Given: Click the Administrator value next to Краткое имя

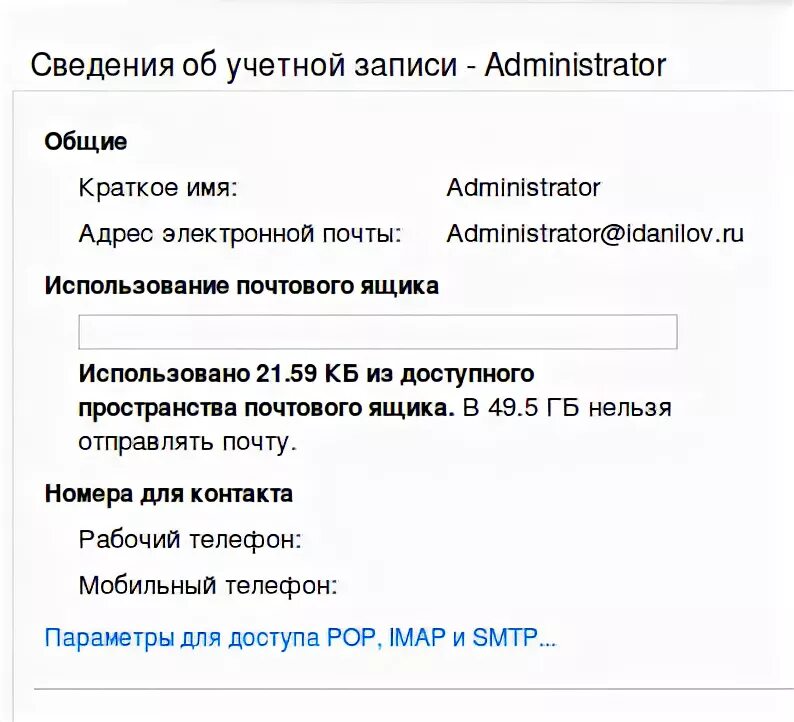Looking at the screenshot, I should coord(523,188).
